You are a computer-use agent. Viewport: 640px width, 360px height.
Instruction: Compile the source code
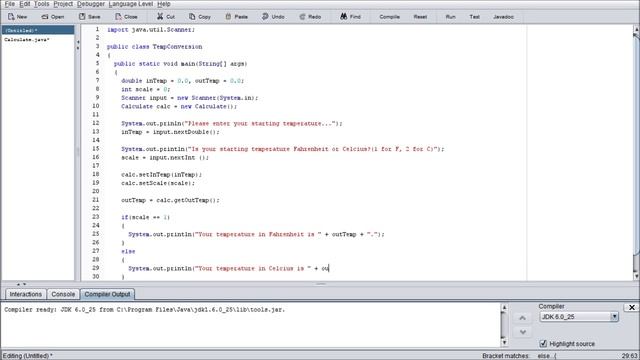[389, 17]
